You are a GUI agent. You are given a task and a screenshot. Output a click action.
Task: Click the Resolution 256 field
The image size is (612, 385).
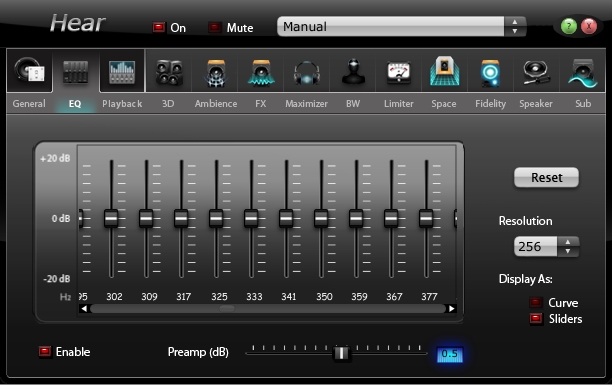[536, 247]
